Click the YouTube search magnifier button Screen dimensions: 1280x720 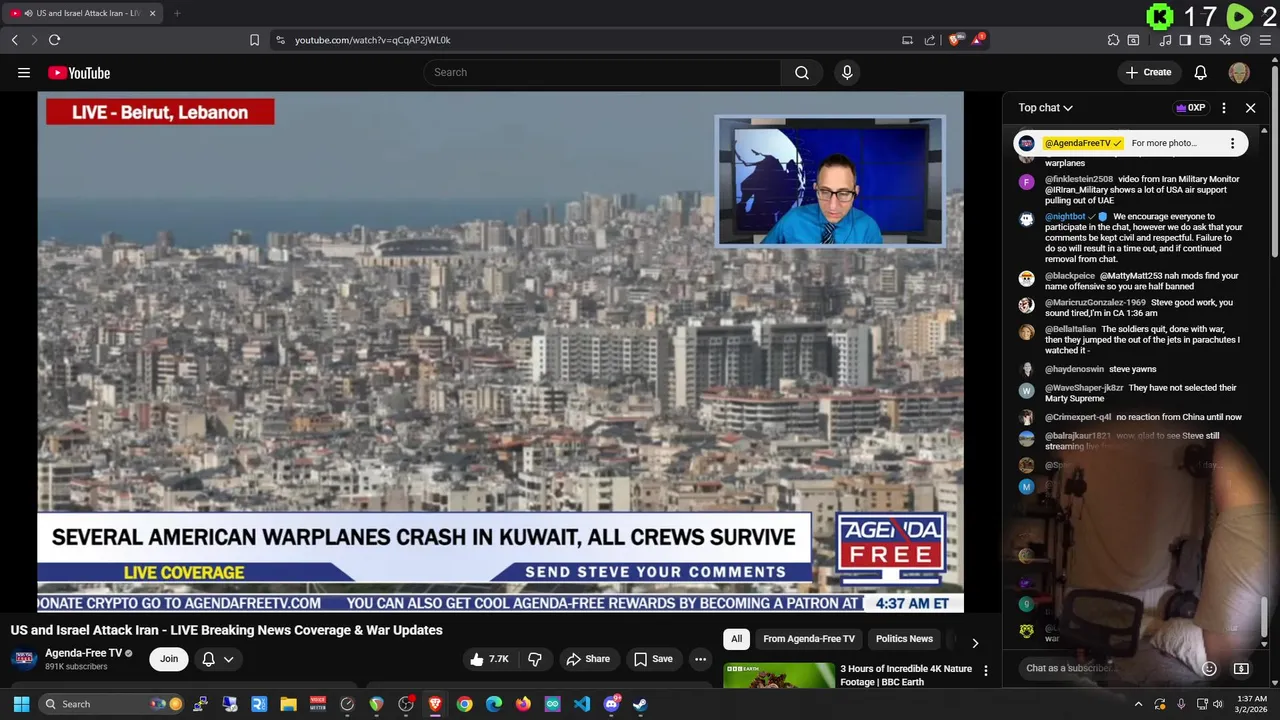tap(802, 72)
